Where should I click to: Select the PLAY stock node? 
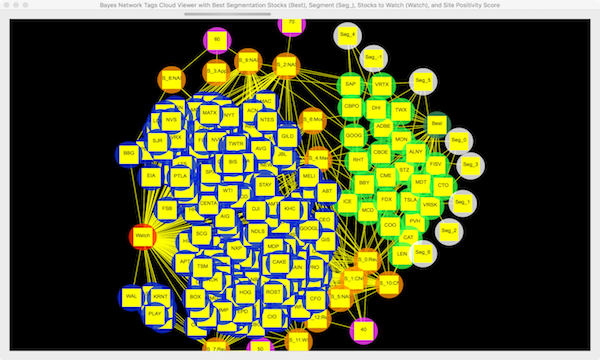pyautogui.click(x=155, y=314)
